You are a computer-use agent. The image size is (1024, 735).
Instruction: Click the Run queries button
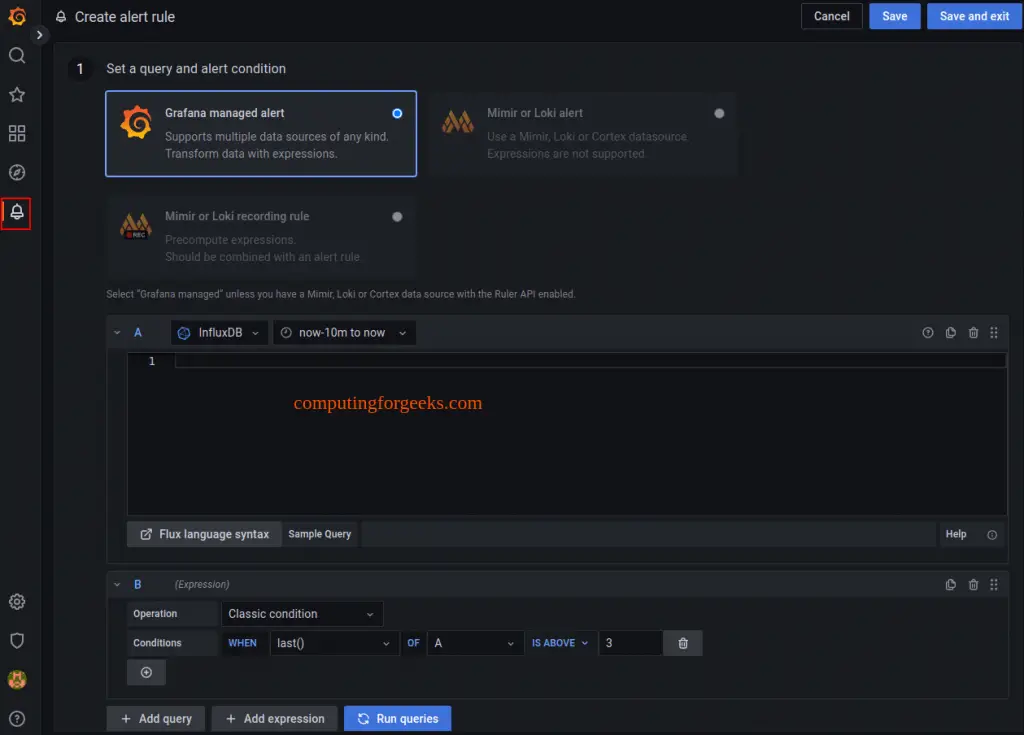(397, 719)
